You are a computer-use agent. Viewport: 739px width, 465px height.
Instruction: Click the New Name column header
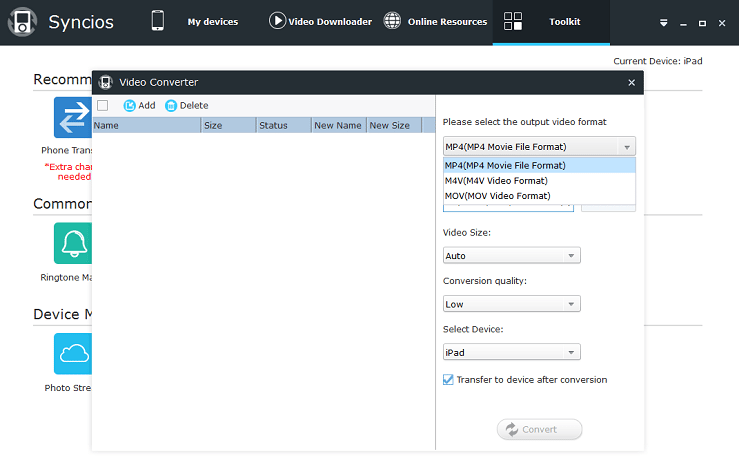point(339,125)
